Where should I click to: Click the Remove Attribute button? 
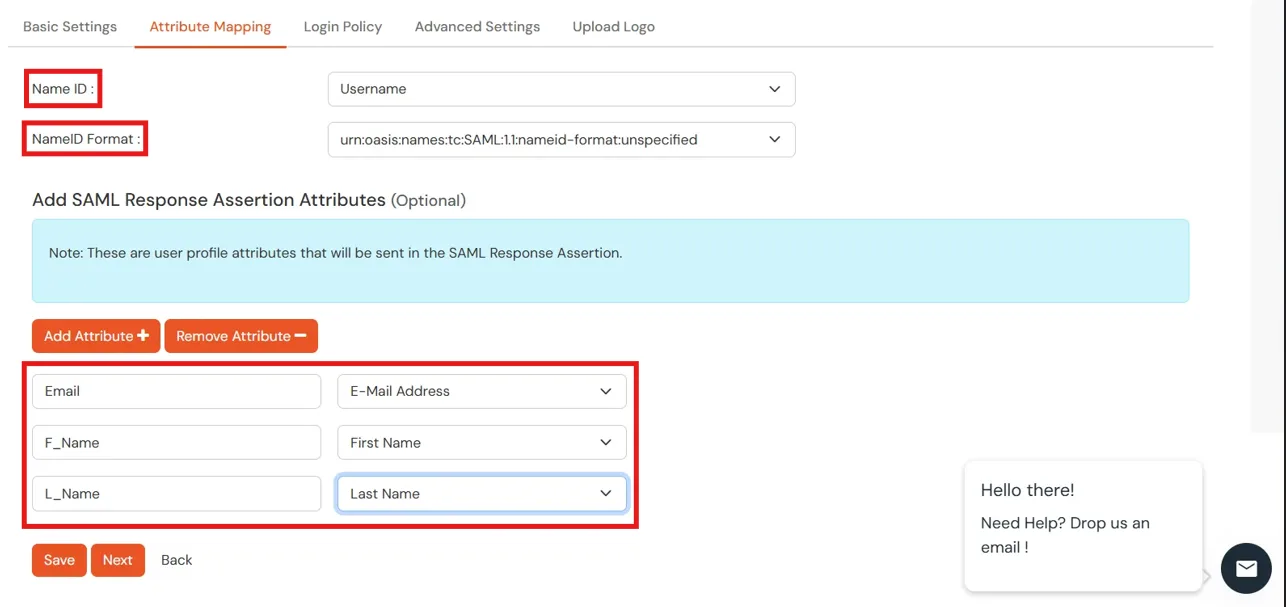click(241, 336)
